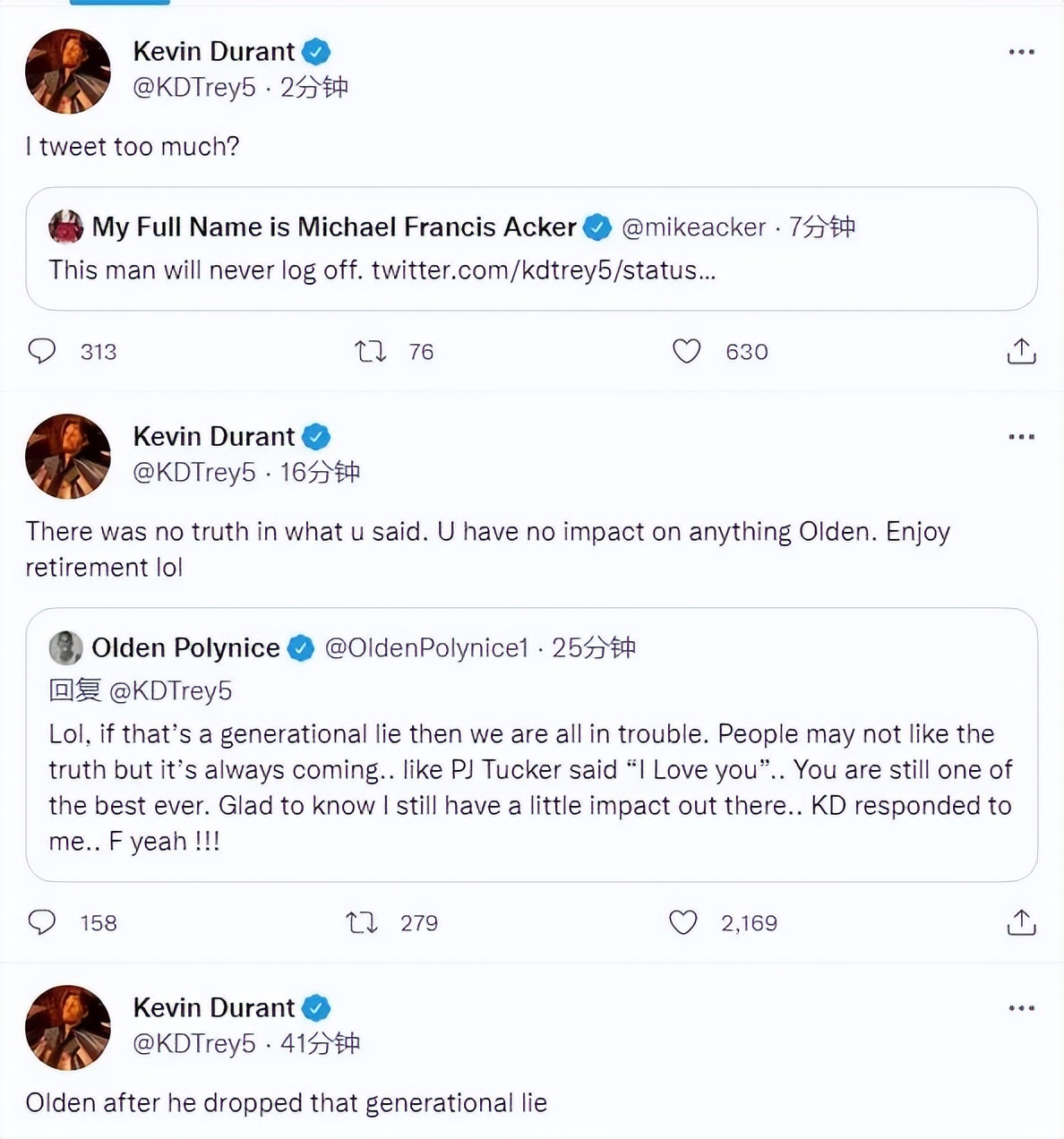Screen dimensions: 1064x1139
Task: Open more options on the 2-minute-old tweet
Action: click(x=1021, y=52)
